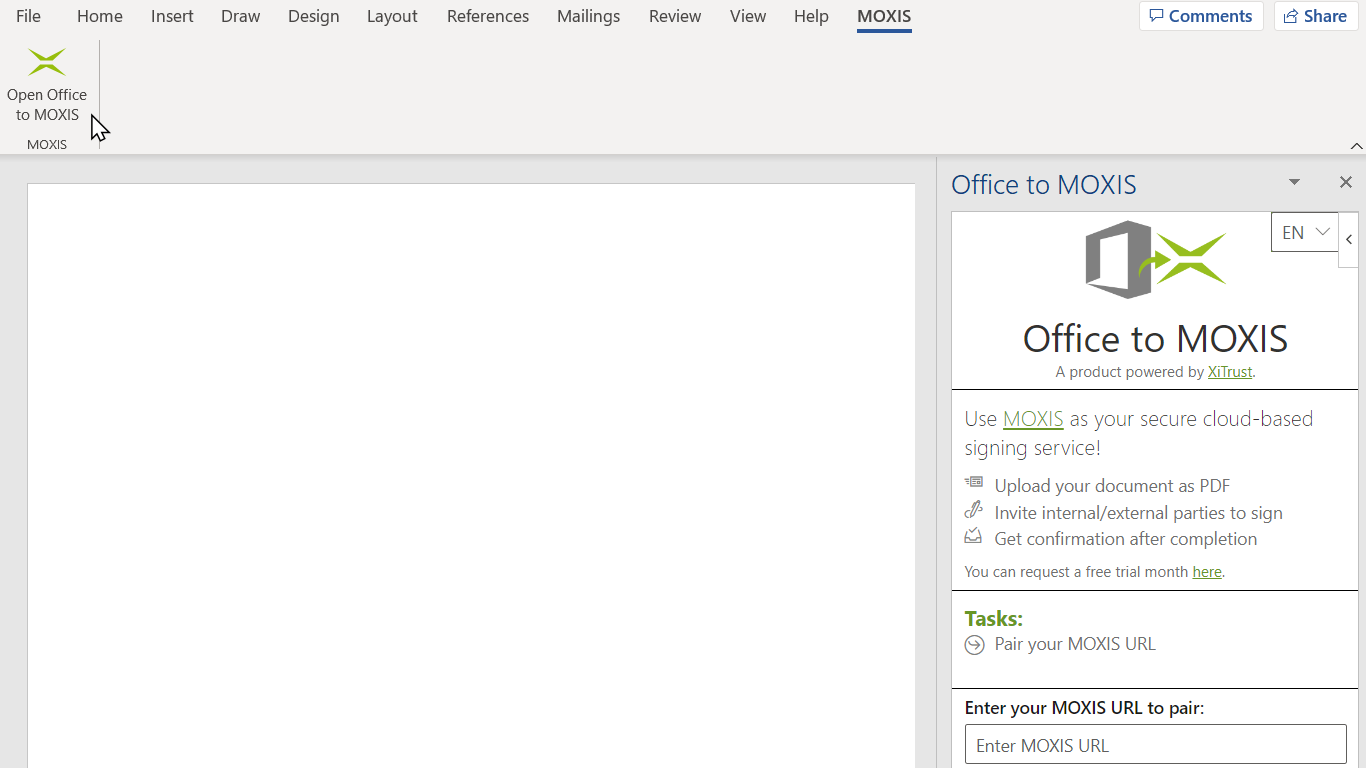Click the Pair your MOXIS URL arrow icon
The image size is (1366, 768).
(x=975, y=646)
